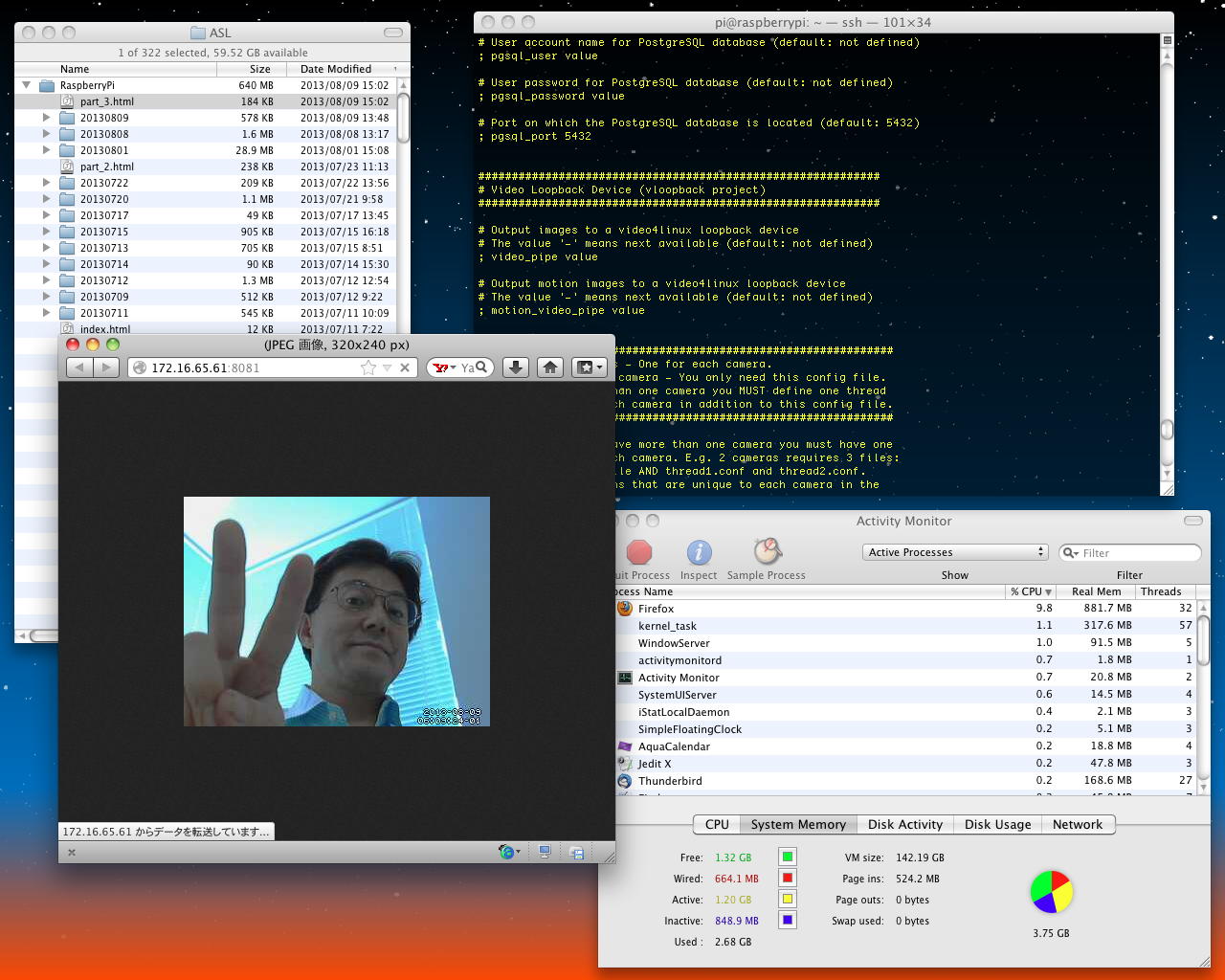Viewport: 1225px width, 980px height.
Task: Open the Firefox Downloads arrow button
Action: click(x=516, y=367)
